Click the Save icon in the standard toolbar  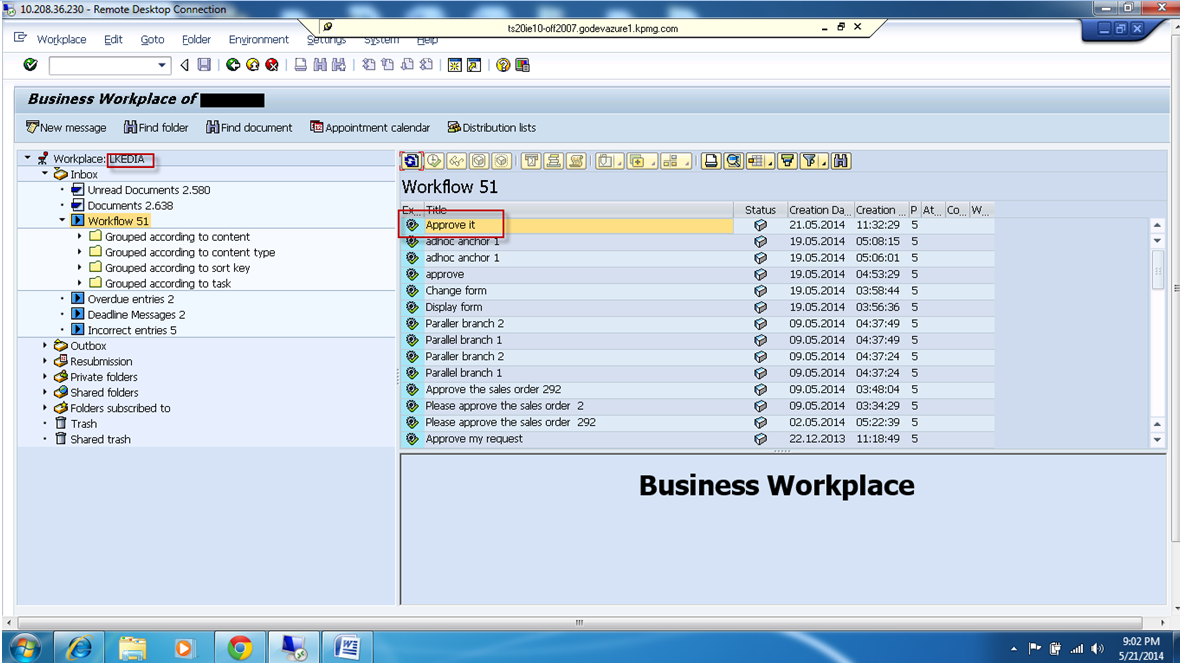pos(203,66)
